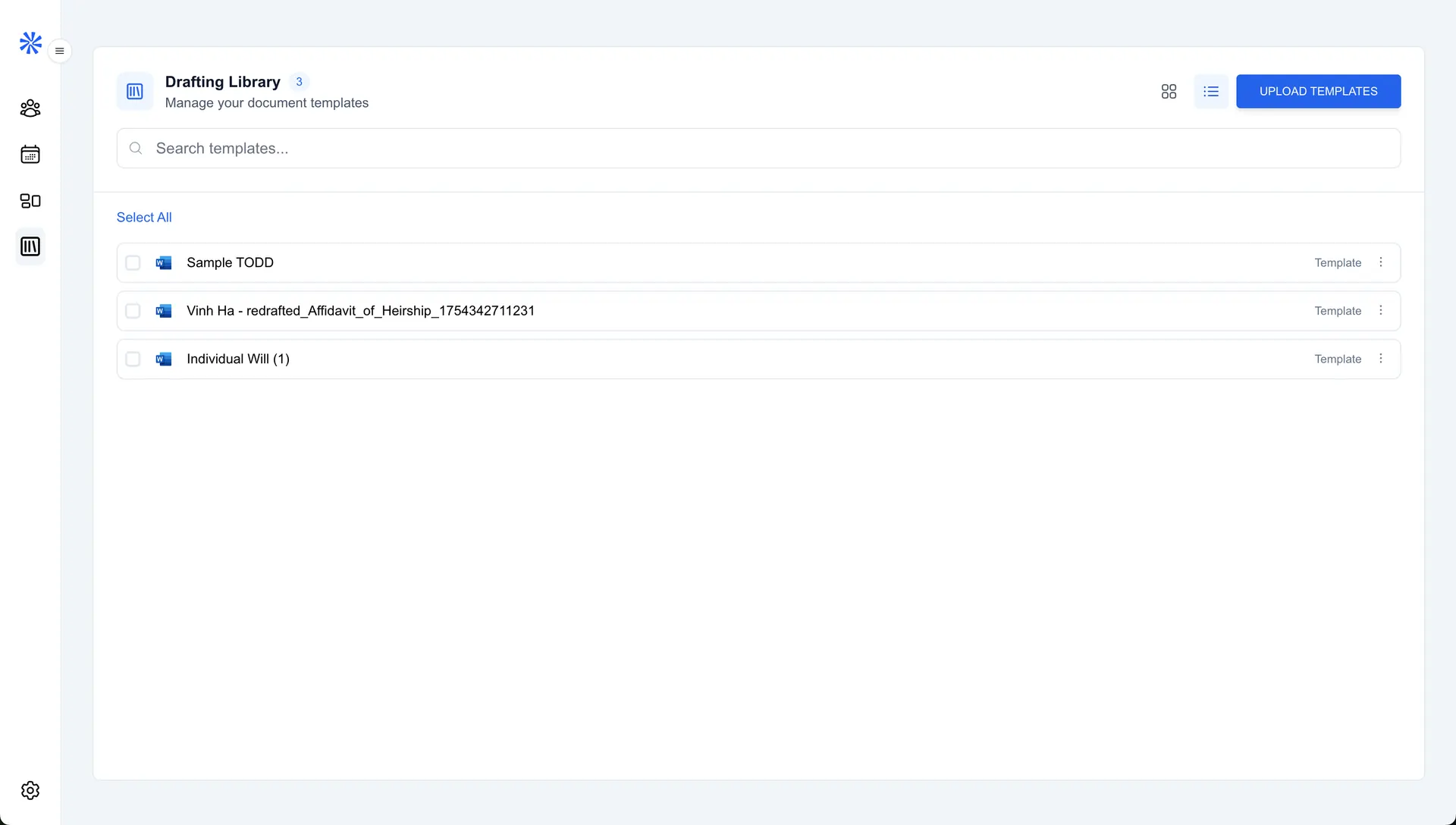The image size is (1456, 825).
Task: Open the drafting library sidebar icon
Action: 30,246
